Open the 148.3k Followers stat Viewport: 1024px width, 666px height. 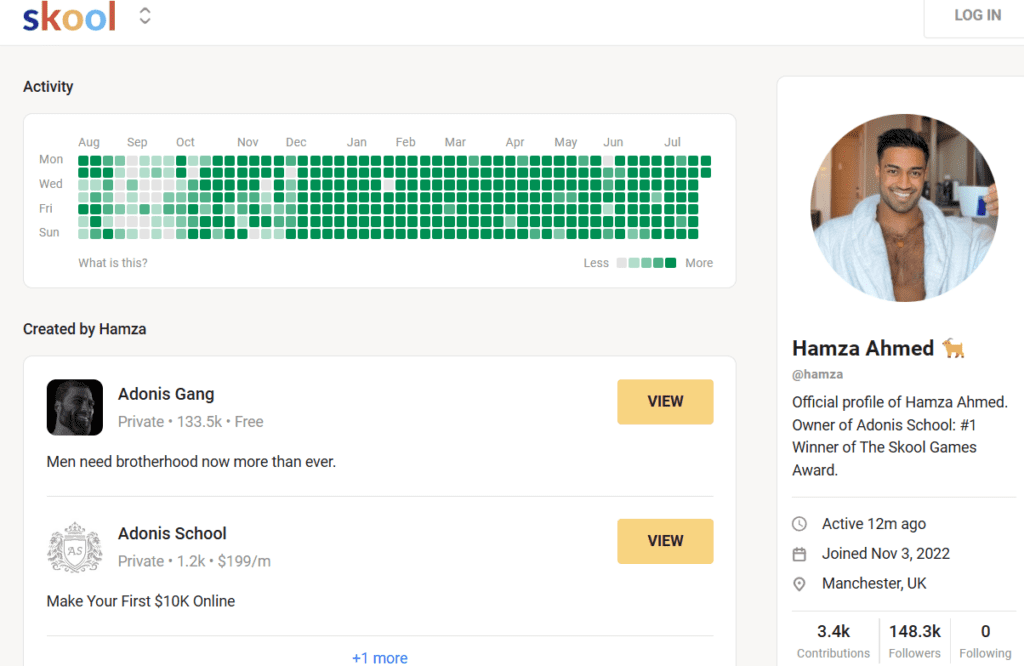click(x=914, y=640)
